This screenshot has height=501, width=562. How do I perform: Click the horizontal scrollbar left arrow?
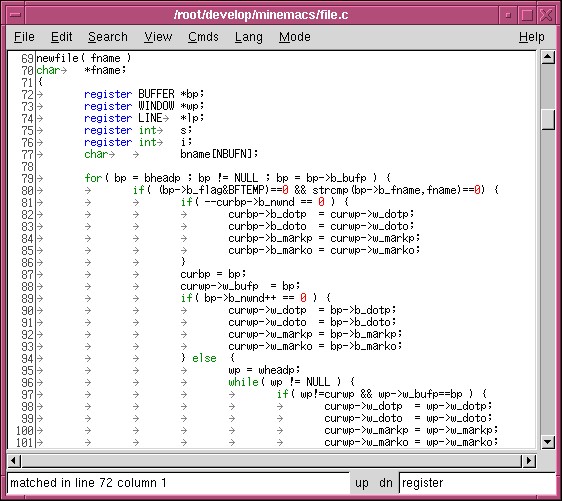pos(14,460)
